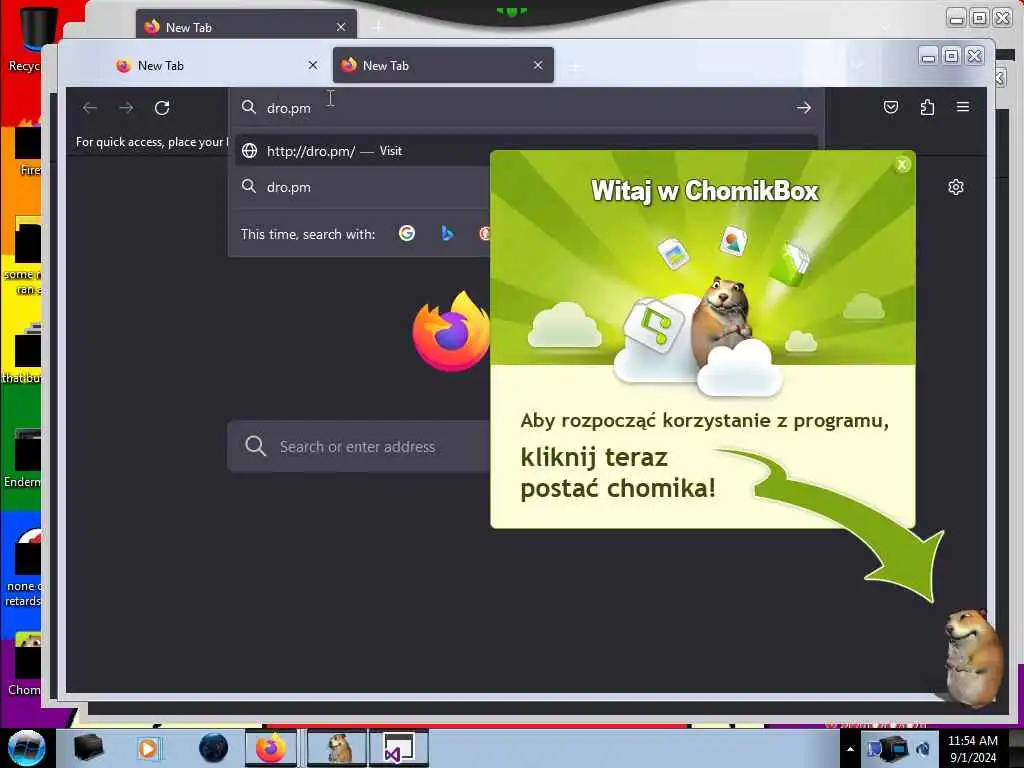
Task: Open the Firefox logo on new tab page
Action: 451,332
